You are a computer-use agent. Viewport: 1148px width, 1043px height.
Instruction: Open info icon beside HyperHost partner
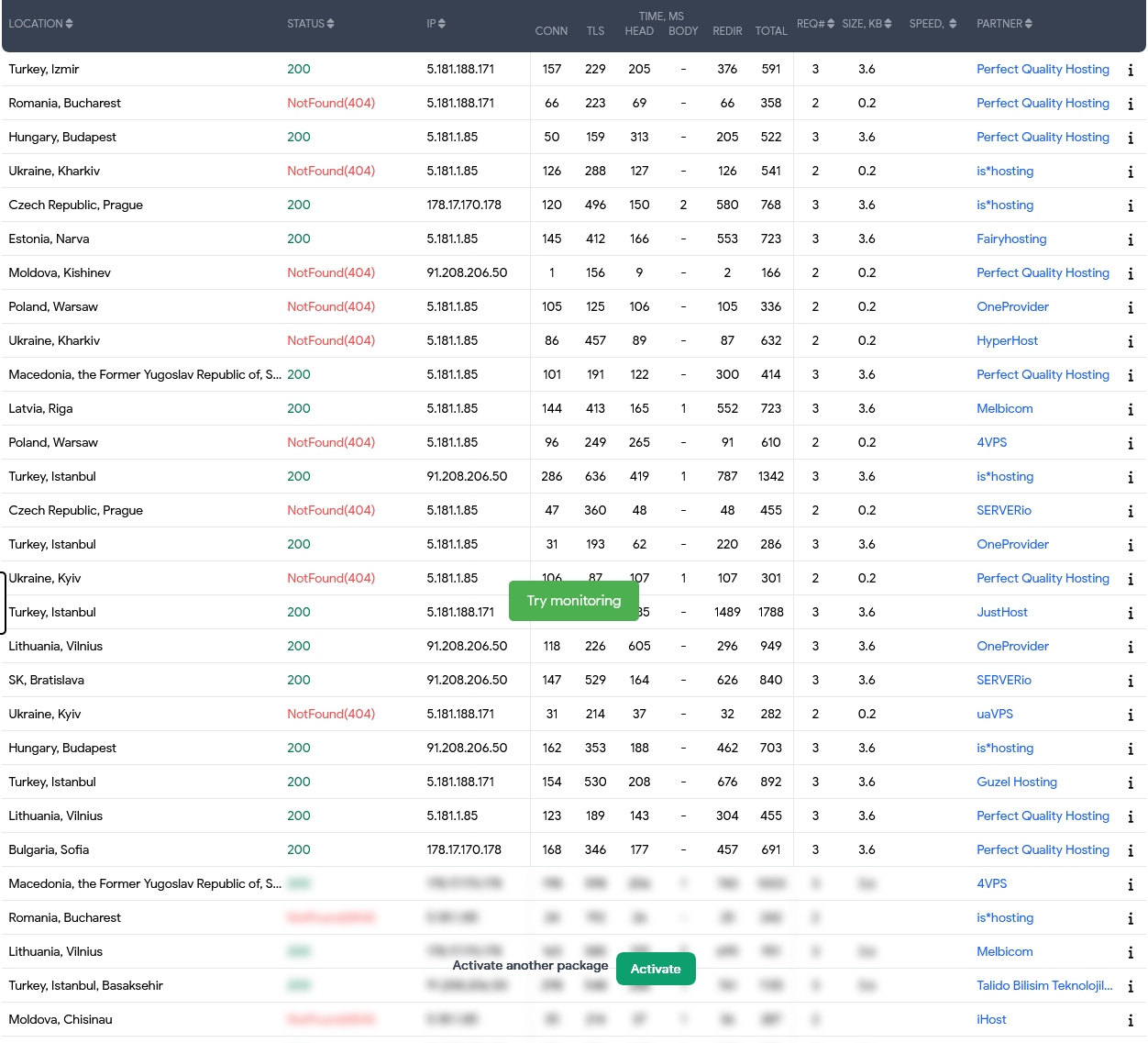pyautogui.click(x=1130, y=341)
